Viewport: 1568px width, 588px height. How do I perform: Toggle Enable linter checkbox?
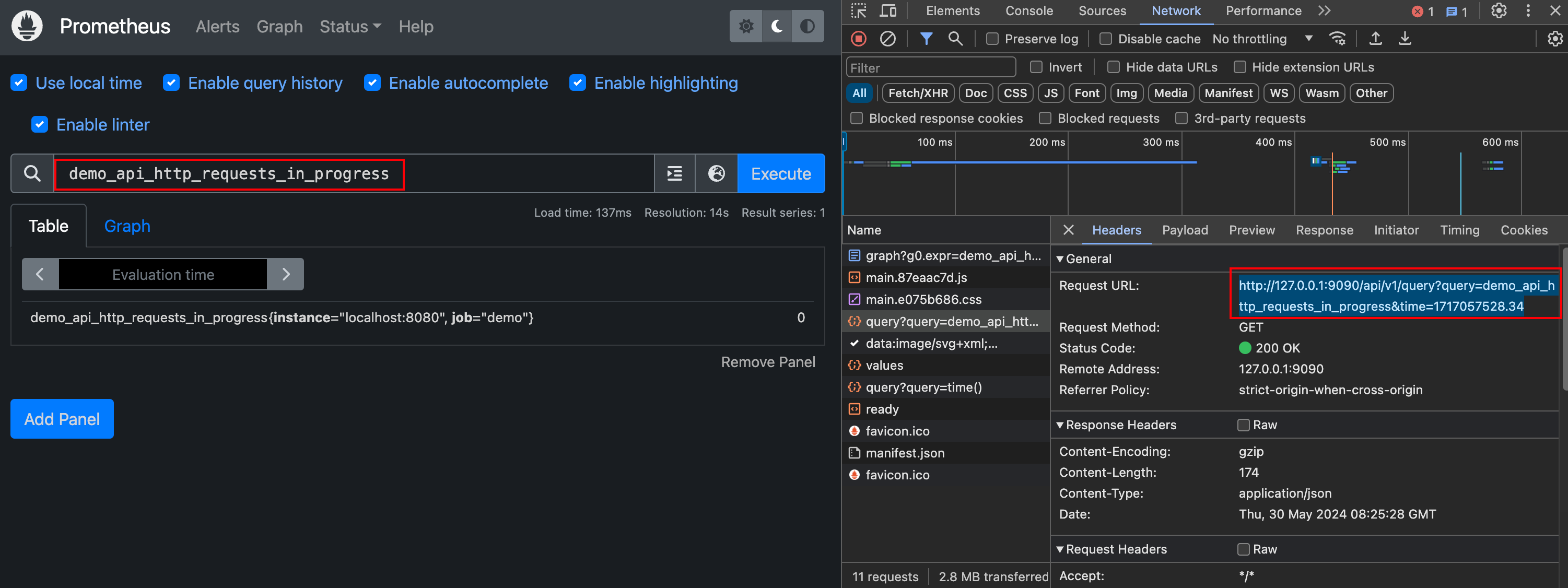click(x=40, y=125)
